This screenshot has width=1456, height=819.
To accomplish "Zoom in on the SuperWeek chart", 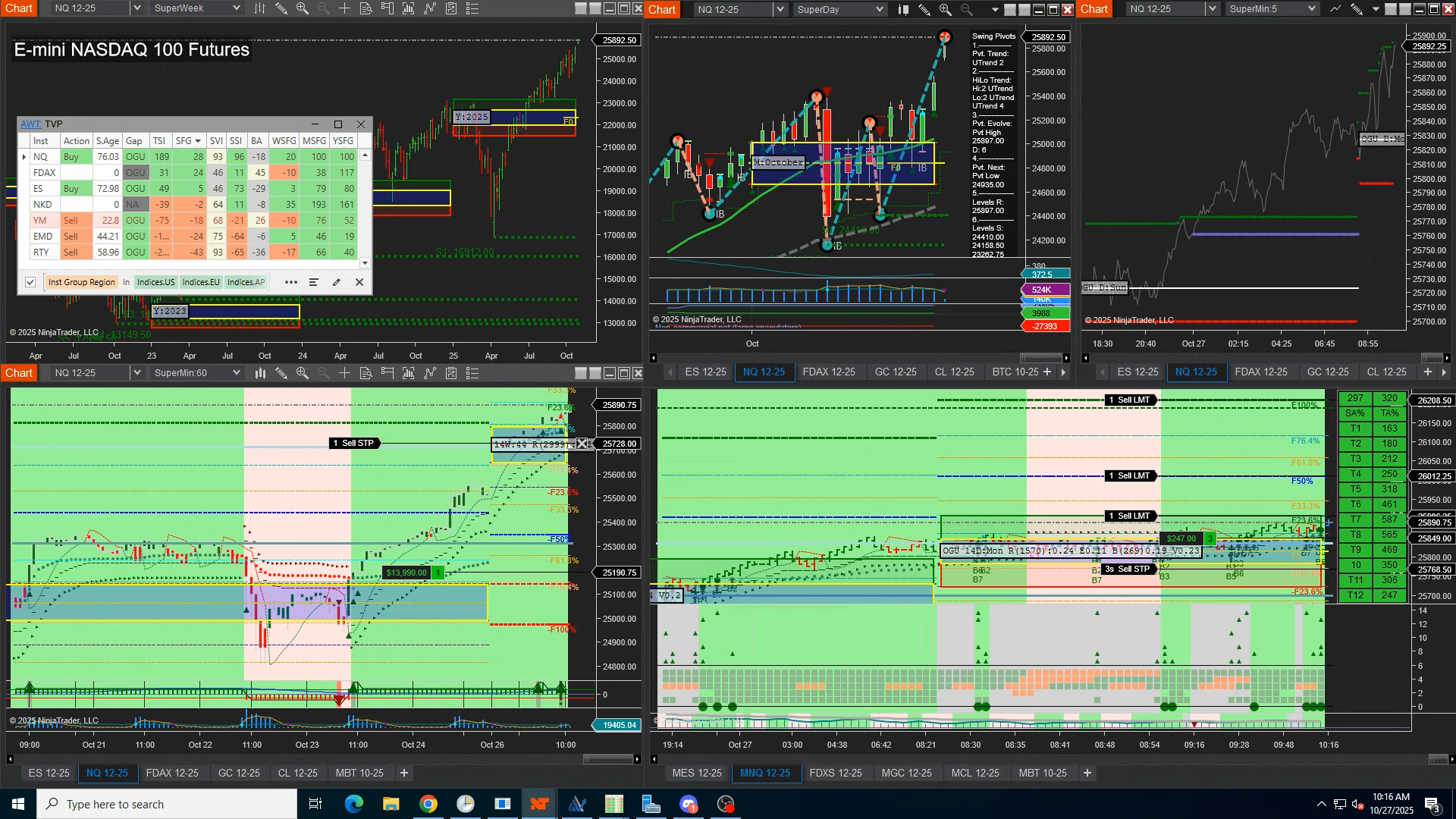I will (302, 9).
